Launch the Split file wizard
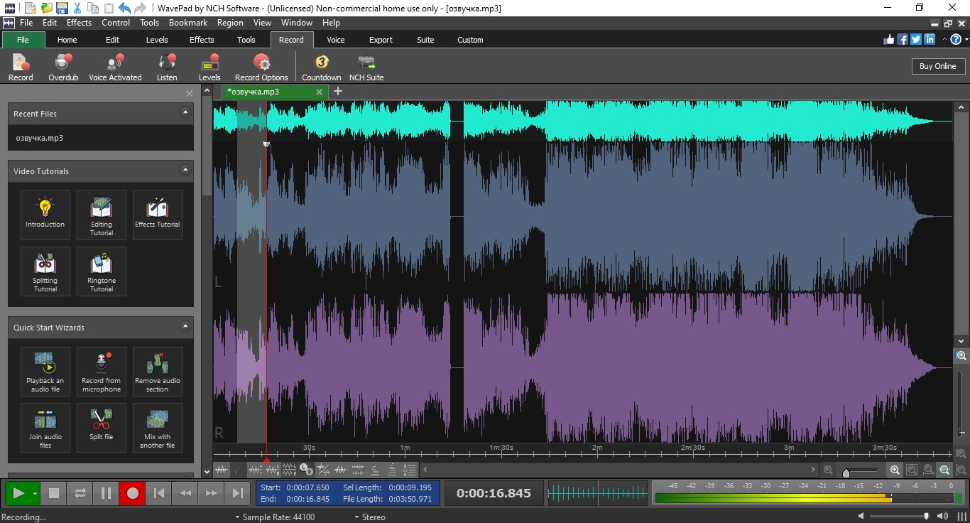970x523 pixels. pos(101,427)
